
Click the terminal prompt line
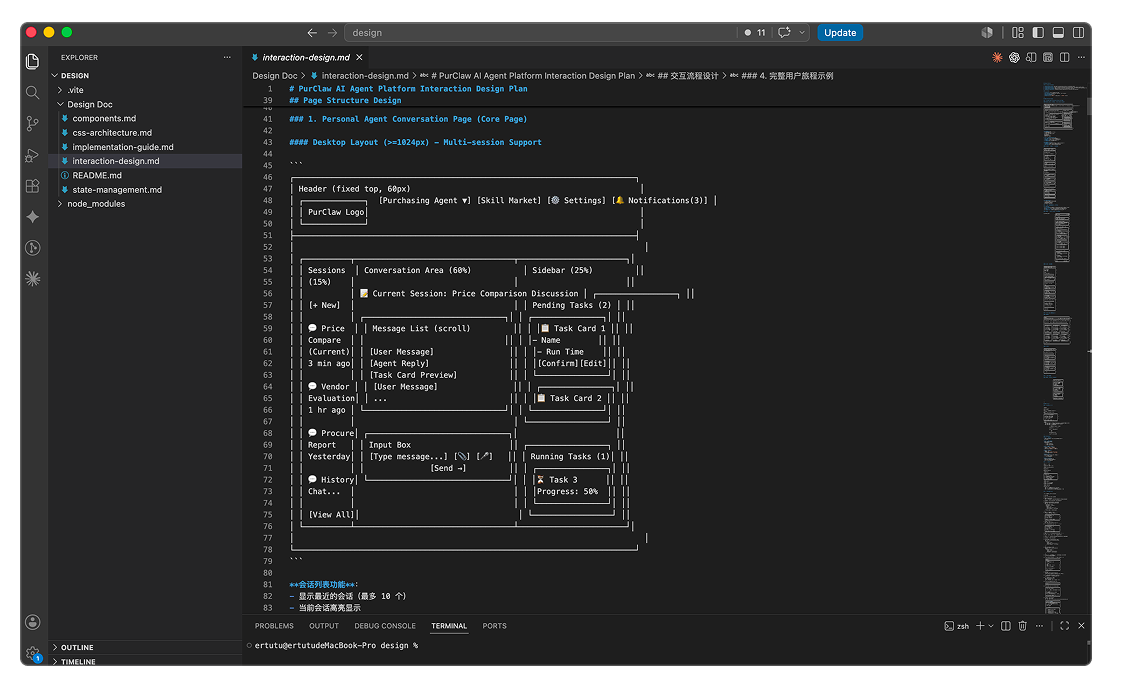coord(336,646)
